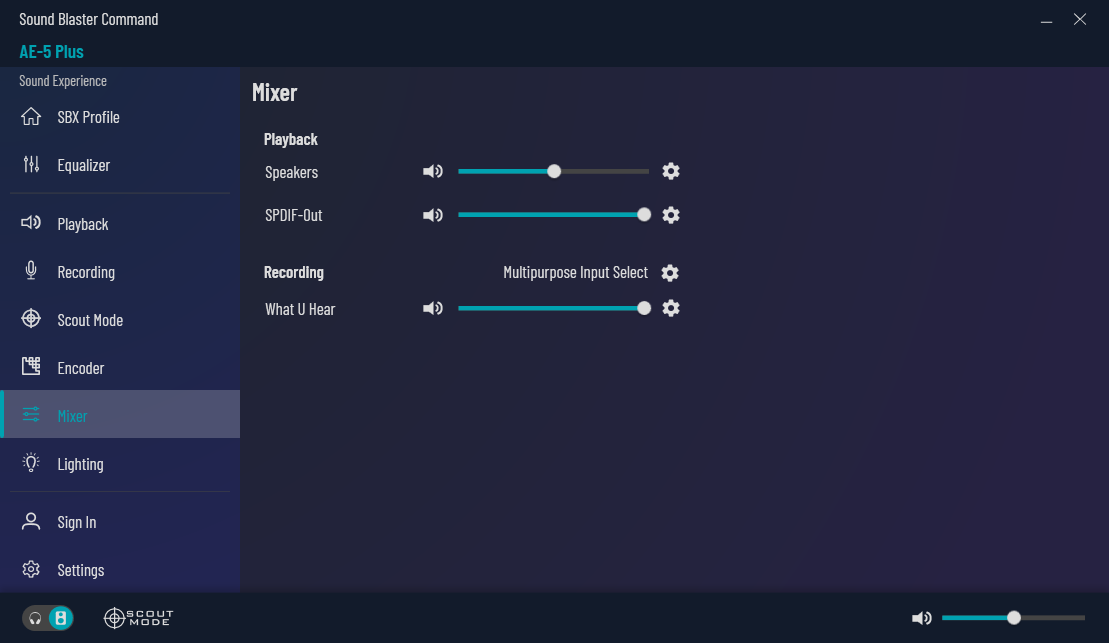Click the Recording section heading in Mixer
The image size is (1109, 643).
[294, 272]
